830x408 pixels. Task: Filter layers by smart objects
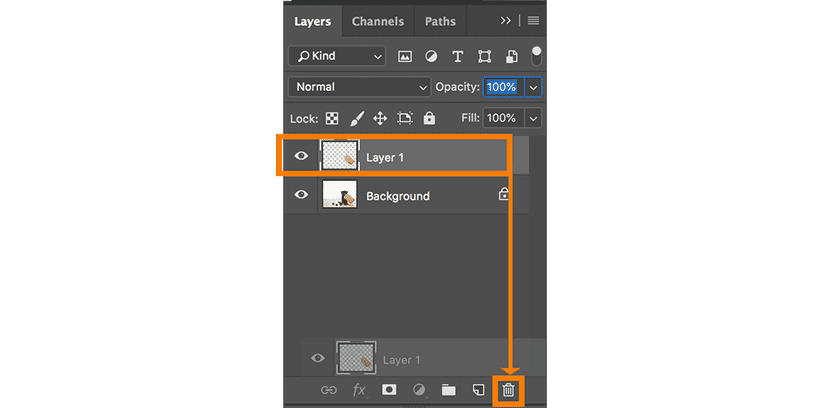tap(511, 56)
